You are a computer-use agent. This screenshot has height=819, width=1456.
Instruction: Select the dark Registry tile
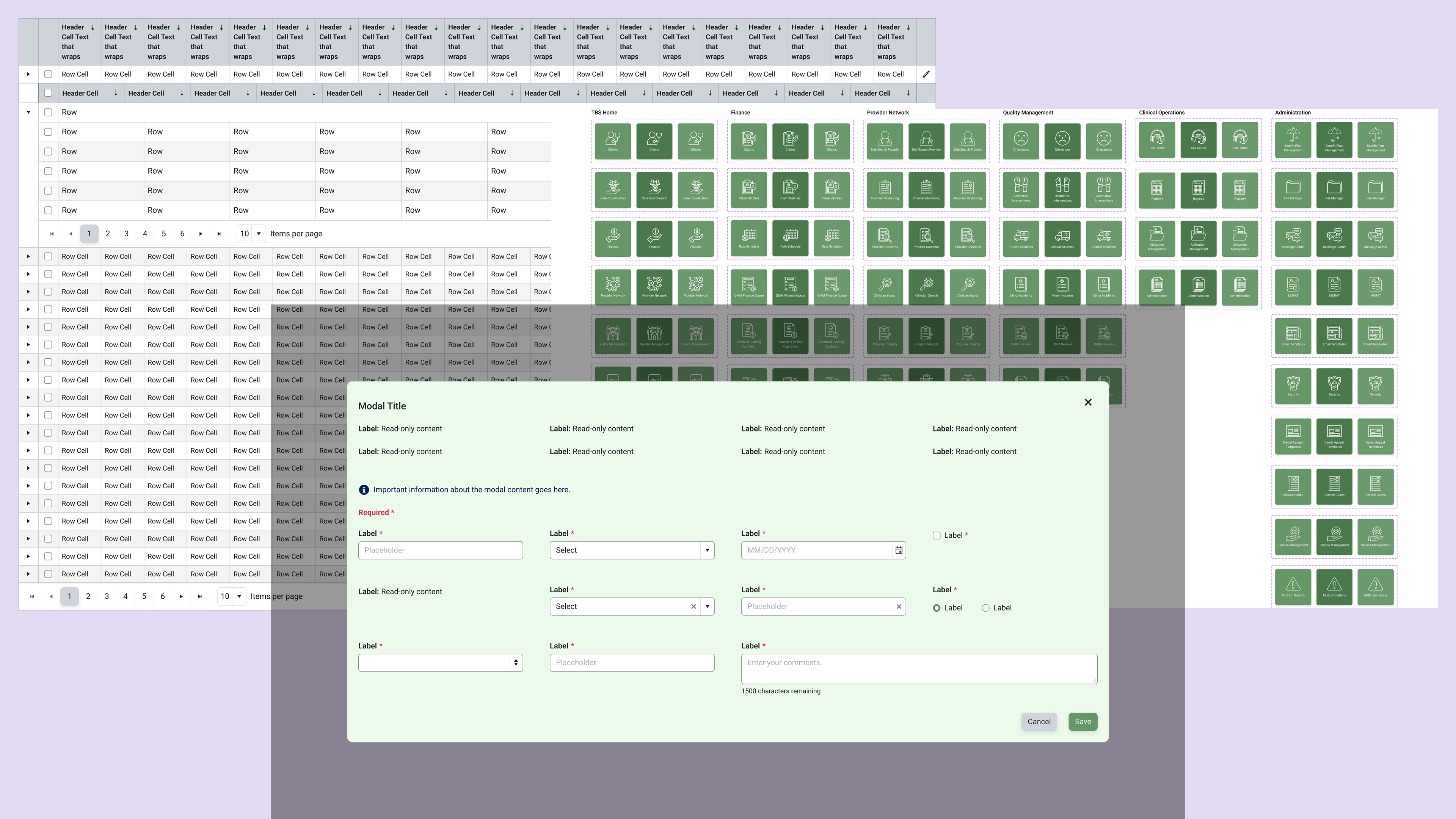[1198, 190]
